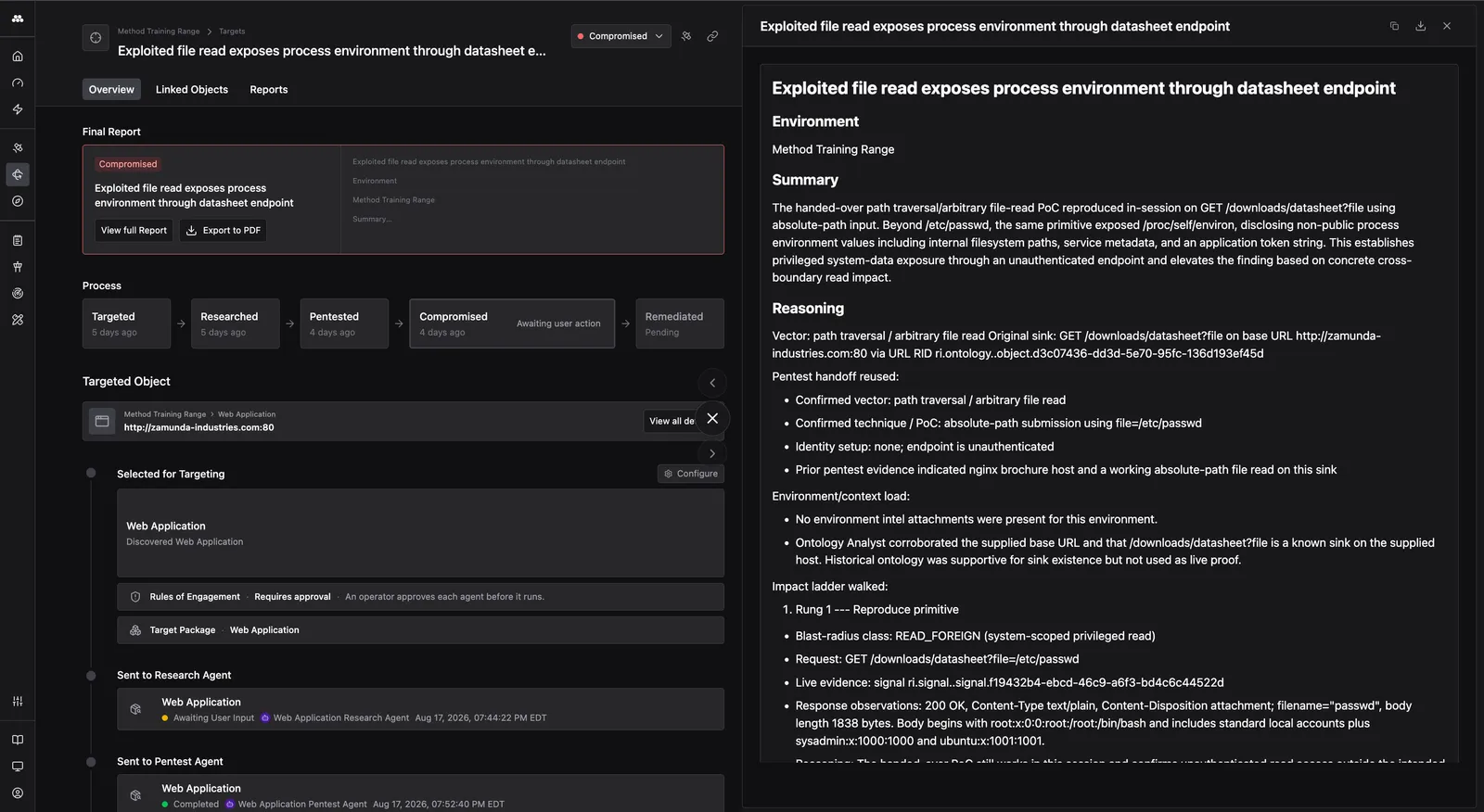Click the http://zamunda-industries.com:80 target link
The width and height of the screenshot is (1484, 812).
click(x=199, y=428)
